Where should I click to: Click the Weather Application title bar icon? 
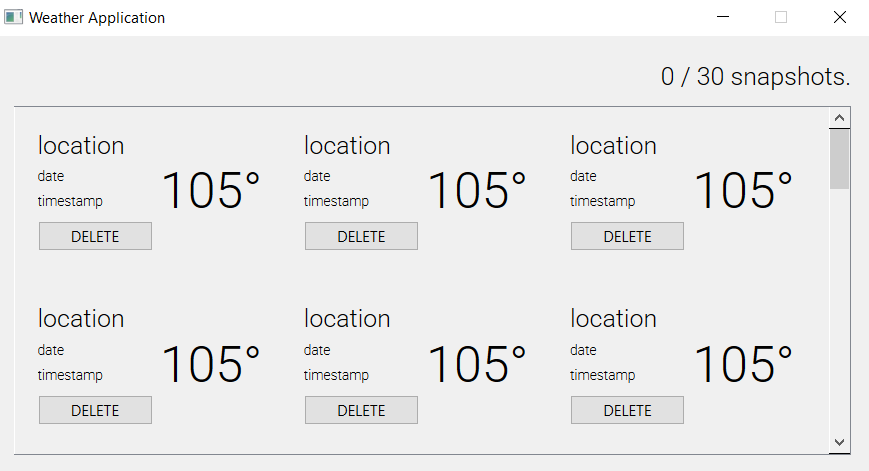[x=14, y=17]
